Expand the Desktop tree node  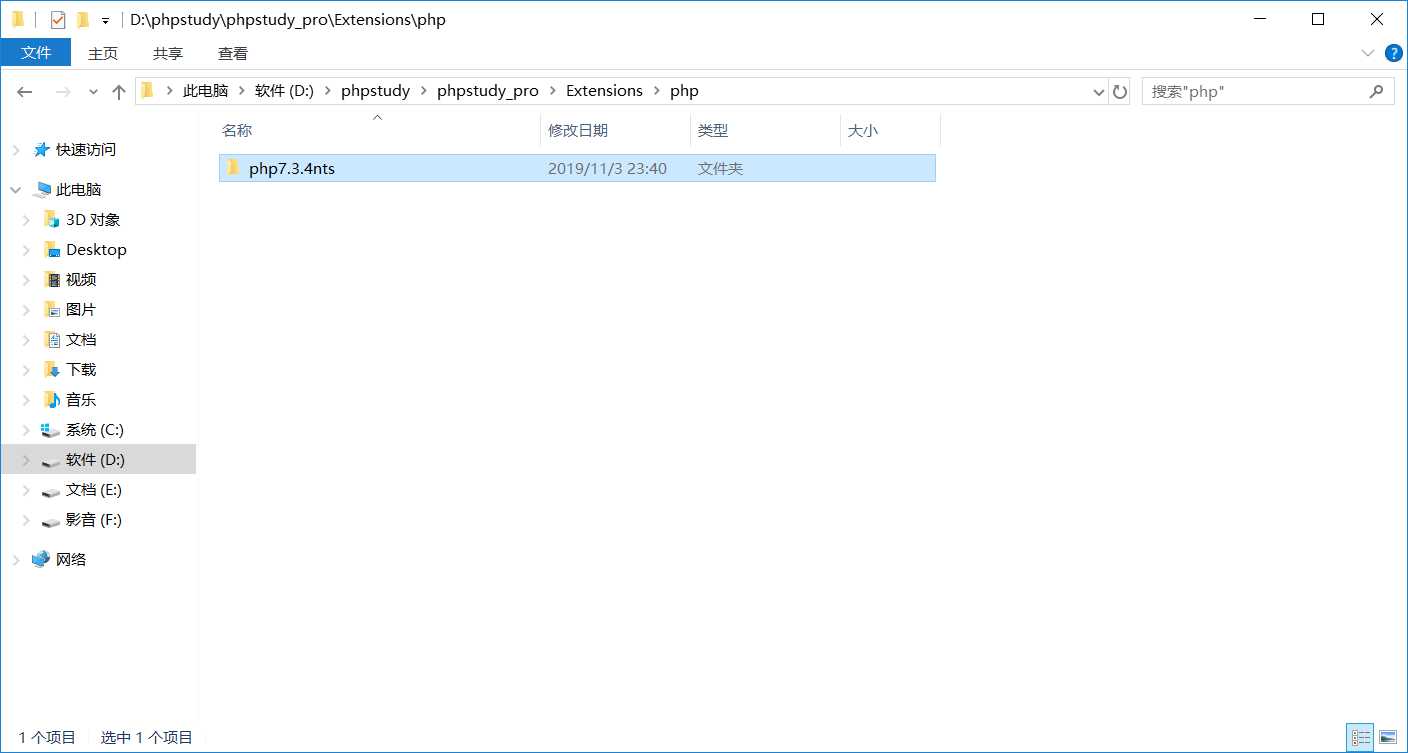[x=27, y=250]
